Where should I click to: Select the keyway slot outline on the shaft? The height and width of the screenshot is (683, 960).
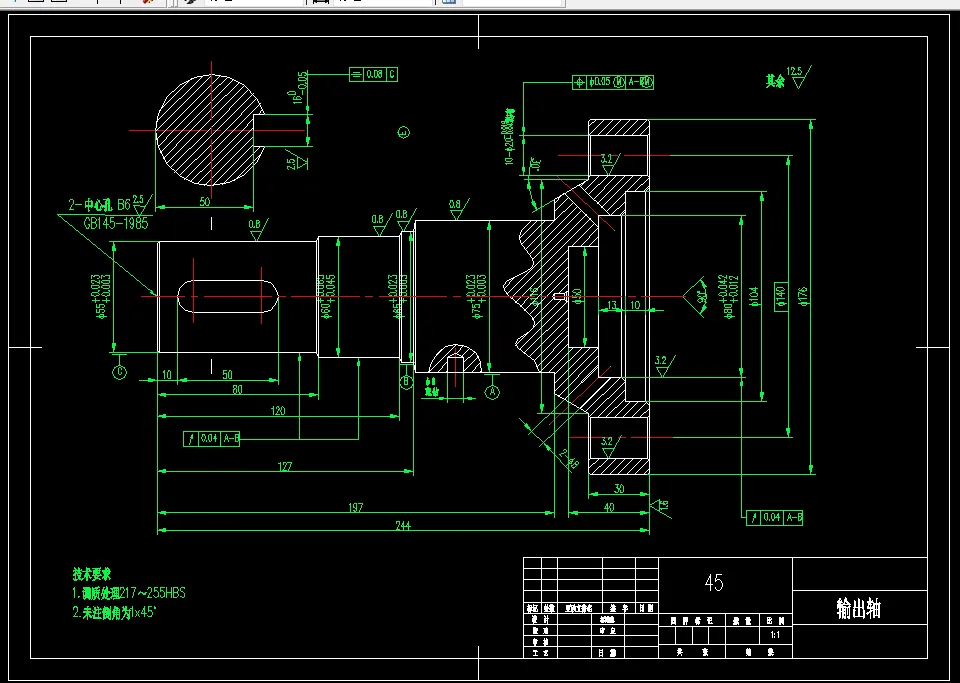[228, 296]
